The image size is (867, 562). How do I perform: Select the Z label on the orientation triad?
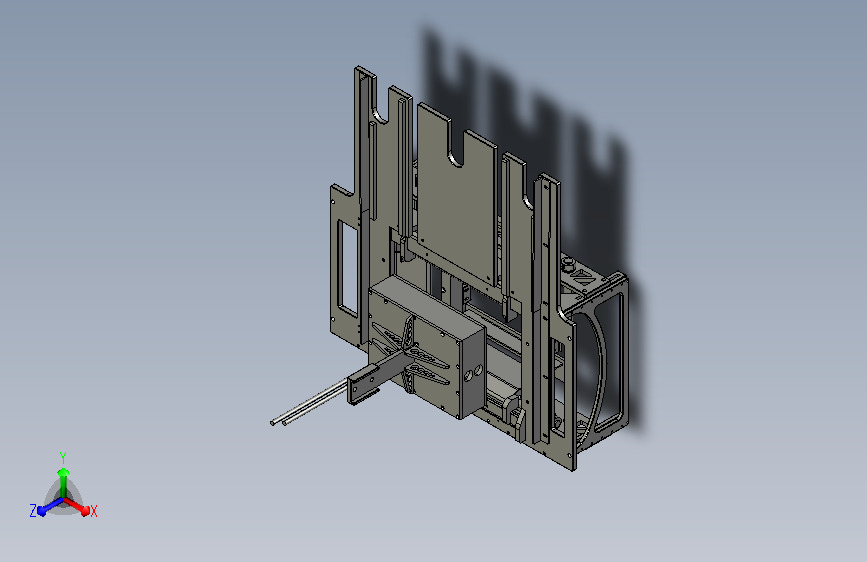[x=33, y=511]
